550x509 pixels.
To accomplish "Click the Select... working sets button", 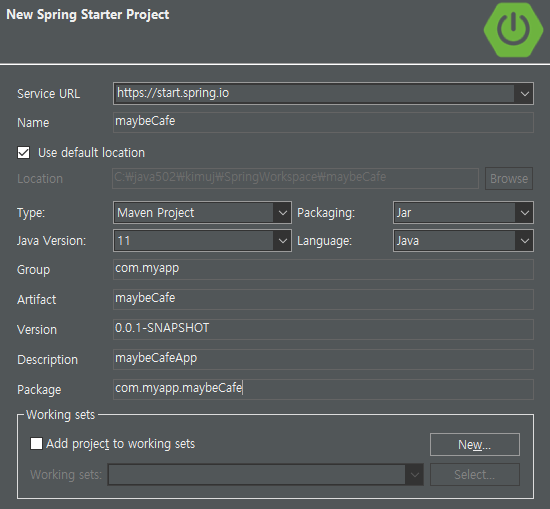I will [x=475, y=475].
